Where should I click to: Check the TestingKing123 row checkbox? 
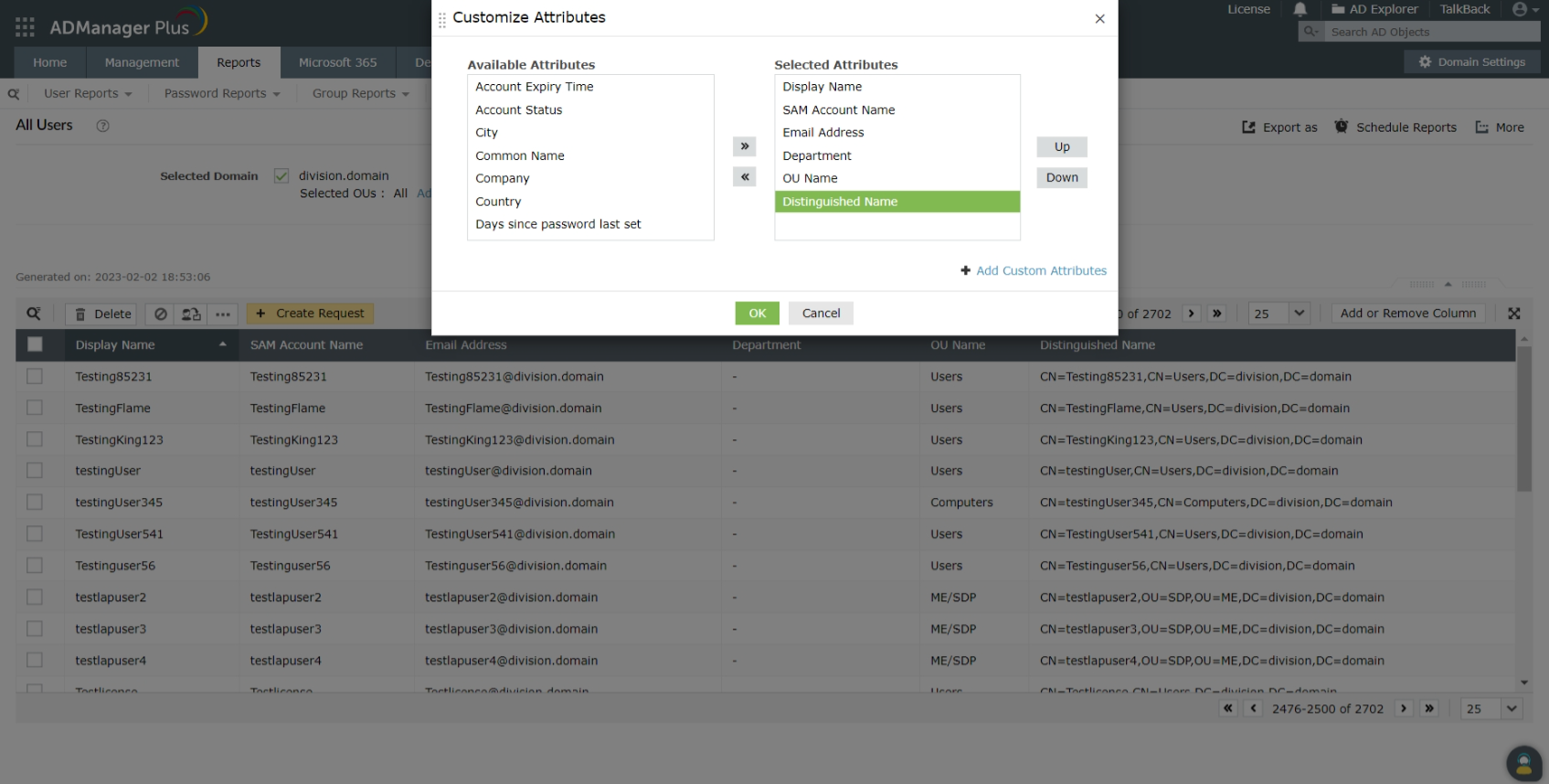click(x=35, y=439)
